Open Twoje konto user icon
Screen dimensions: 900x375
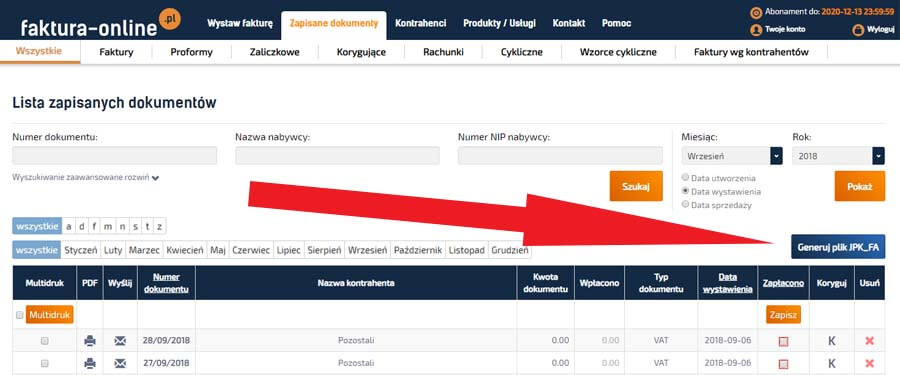[x=756, y=30]
